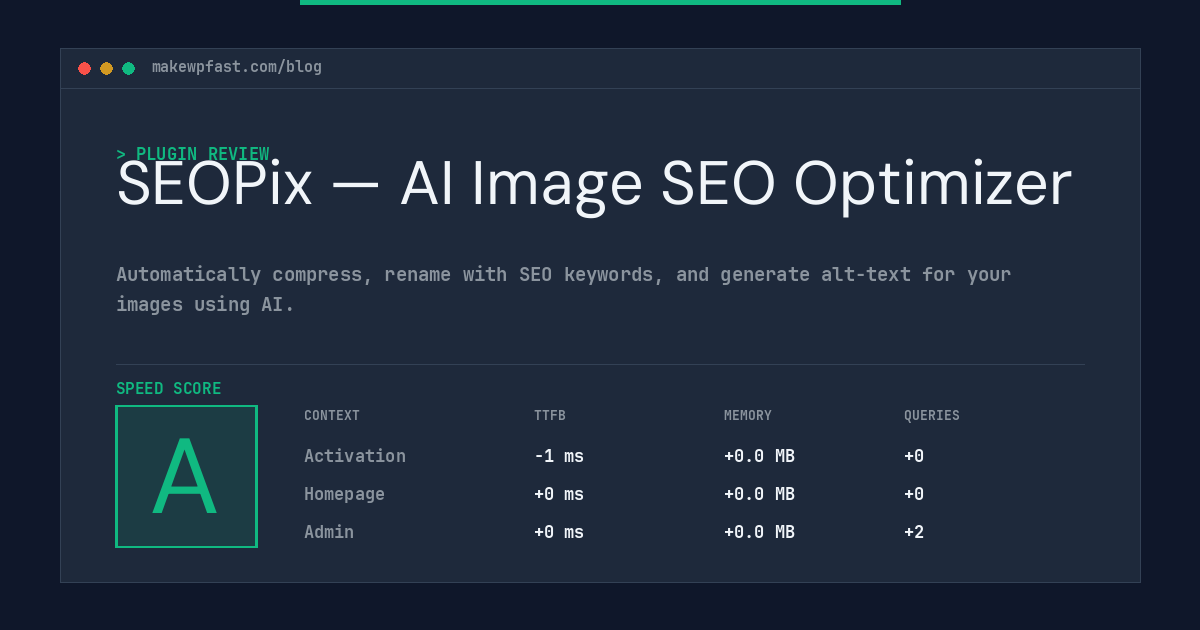Click the '> PLUGIN REVIEW' label

click(193, 154)
